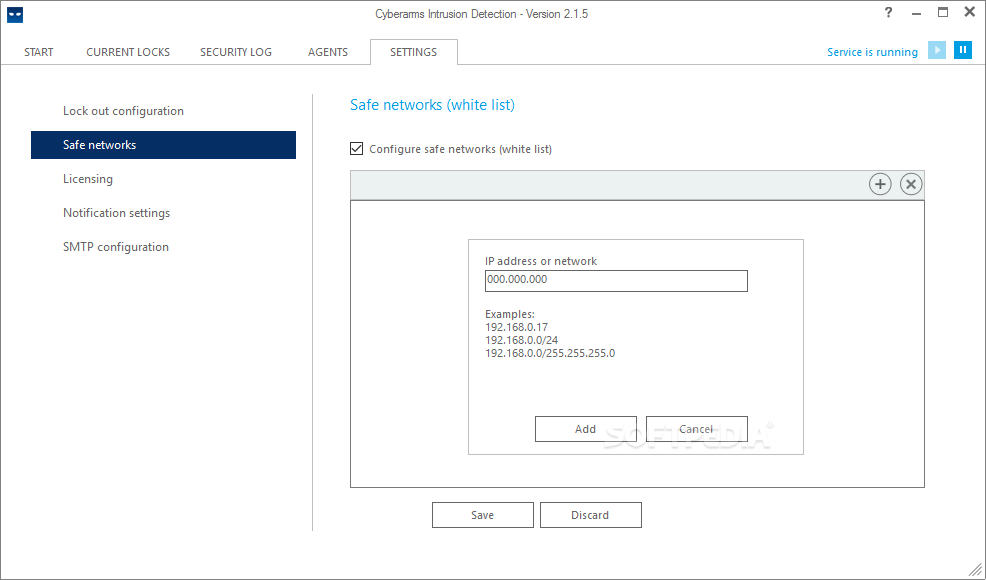The height and width of the screenshot is (580, 986).
Task: Click the Service is running status text
Action: coord(872,52)
